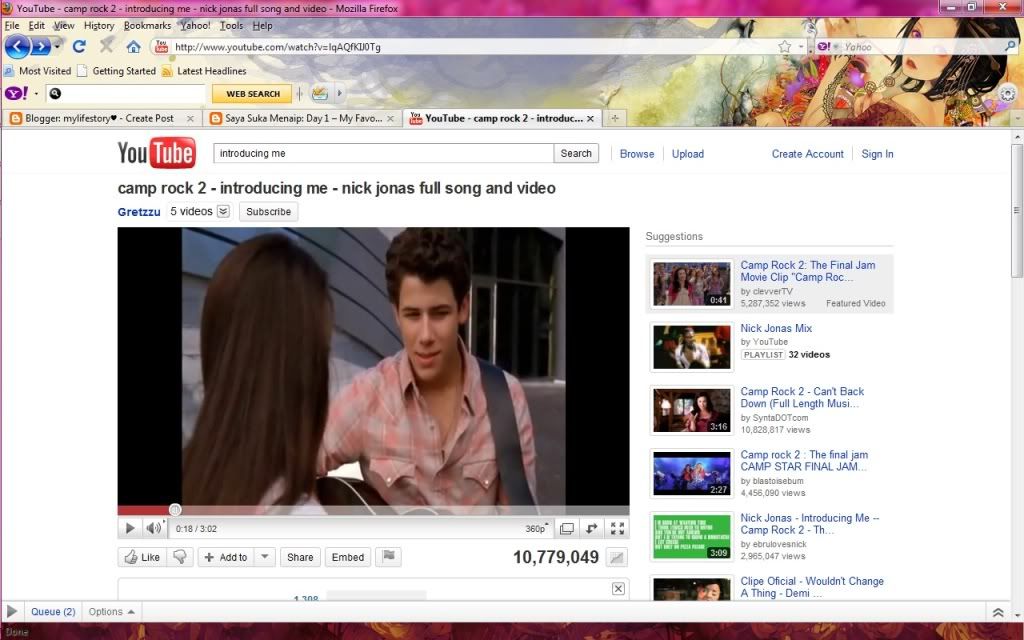Open the list all tabs dropdown
1024x640 pixels.
tap(1017, 118)
